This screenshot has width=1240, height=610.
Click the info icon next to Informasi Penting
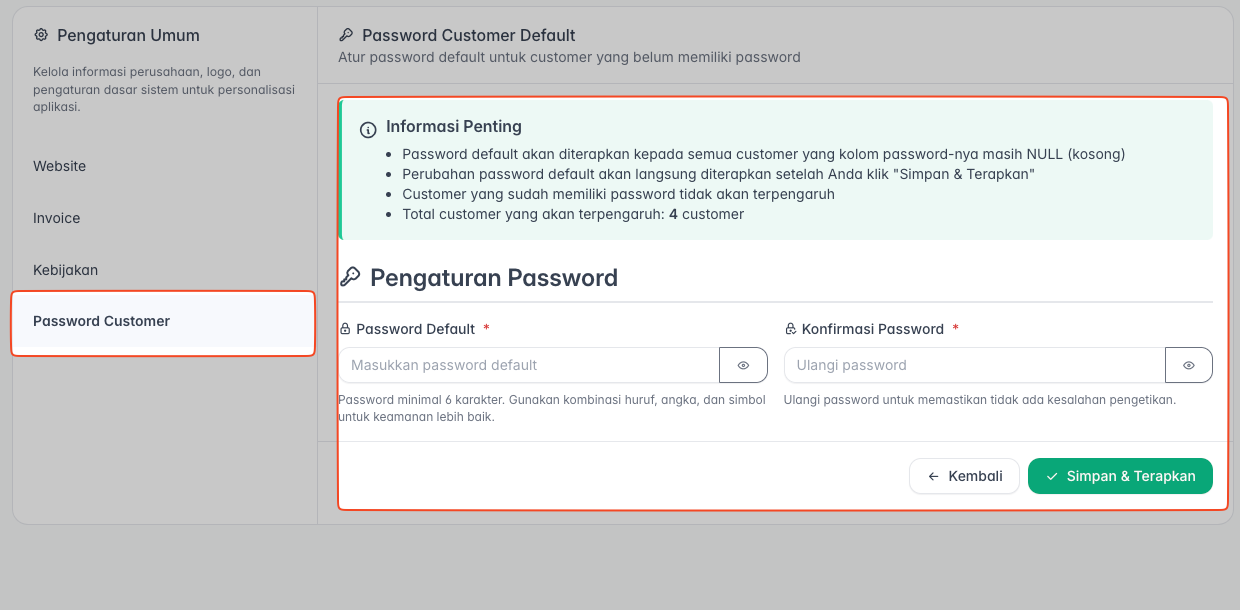368,129
